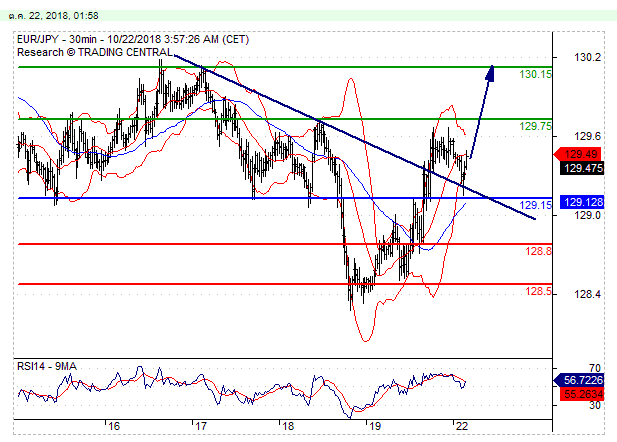
Task: Click the 129.6 price axis value
Action: (587, 136)
